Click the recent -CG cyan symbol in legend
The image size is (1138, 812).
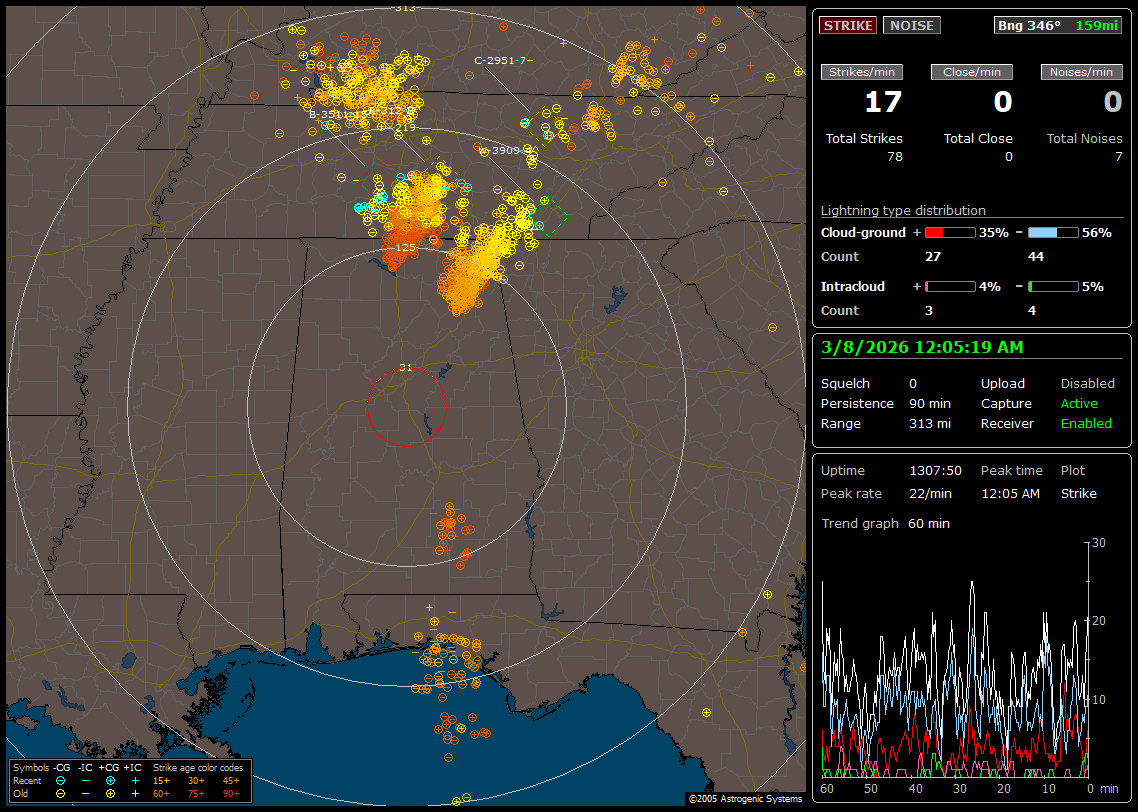click(61, 780)
